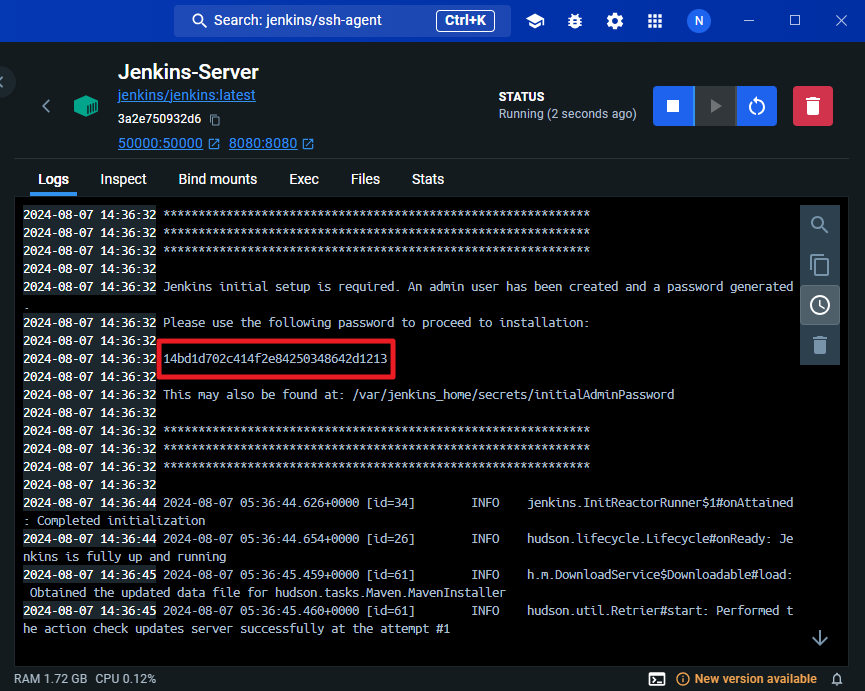This screenshot has width=865, height=691.
Task: Click the CPU 0.12% status entry
Action: tap(126, 679)
